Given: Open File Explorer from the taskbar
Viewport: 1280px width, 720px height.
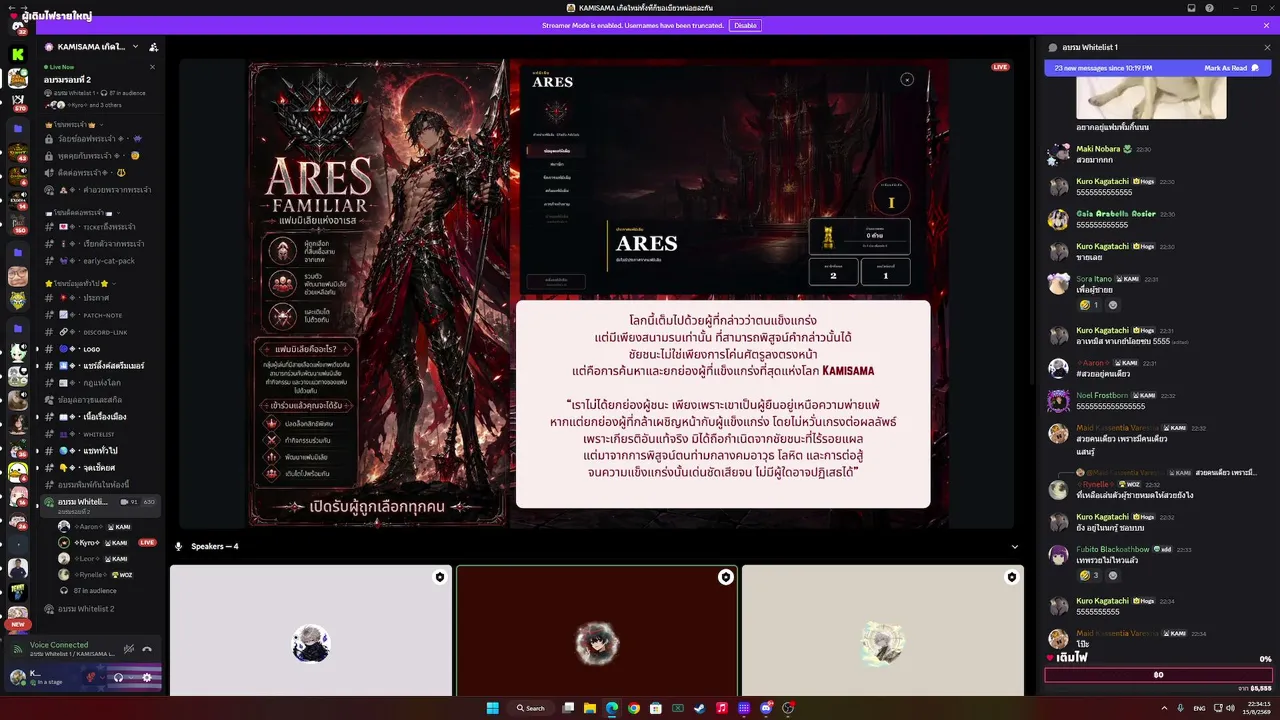Looking at the screenshot, I should coord(590,708).
